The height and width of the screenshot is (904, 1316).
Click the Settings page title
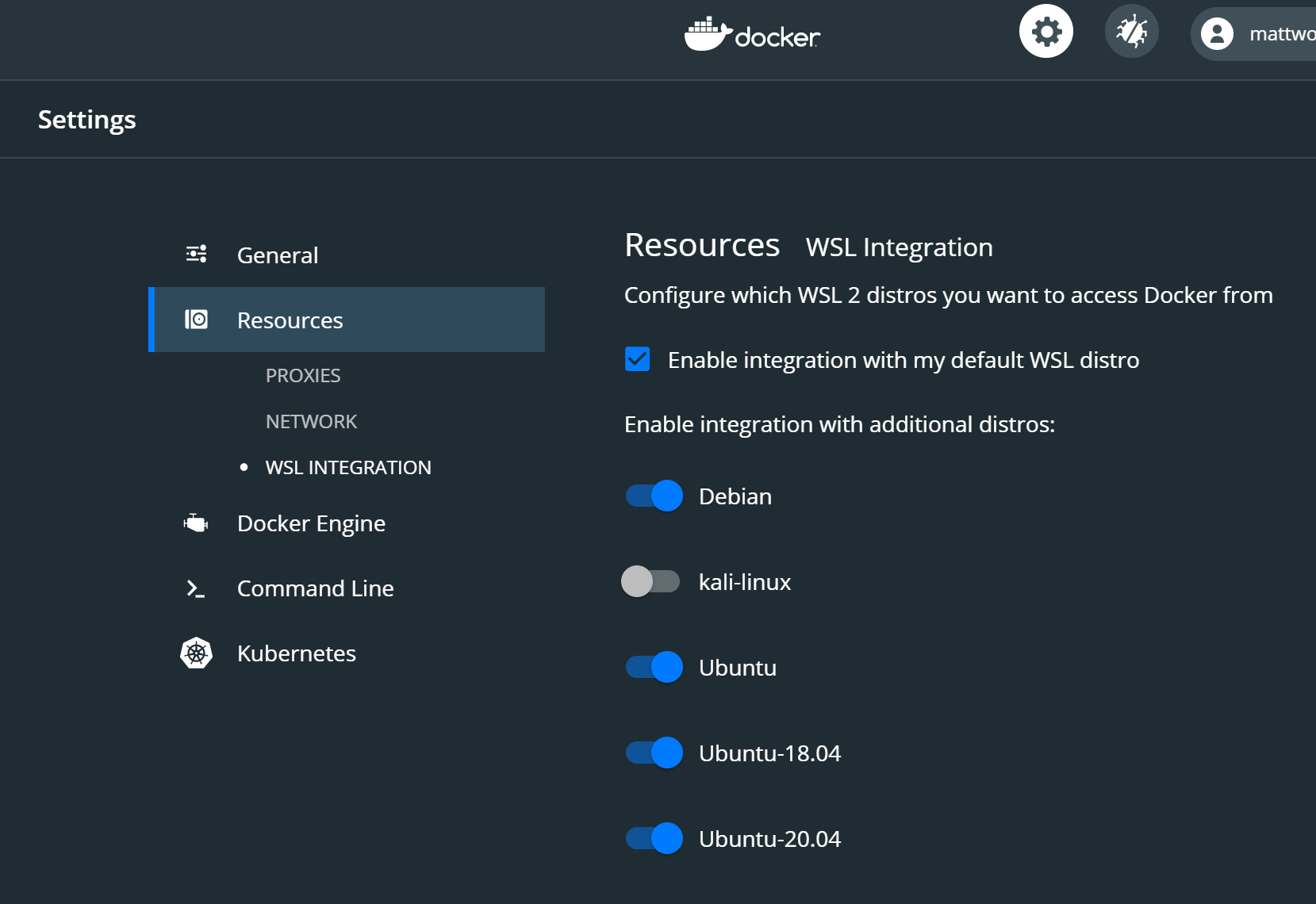tap(87, 119)
